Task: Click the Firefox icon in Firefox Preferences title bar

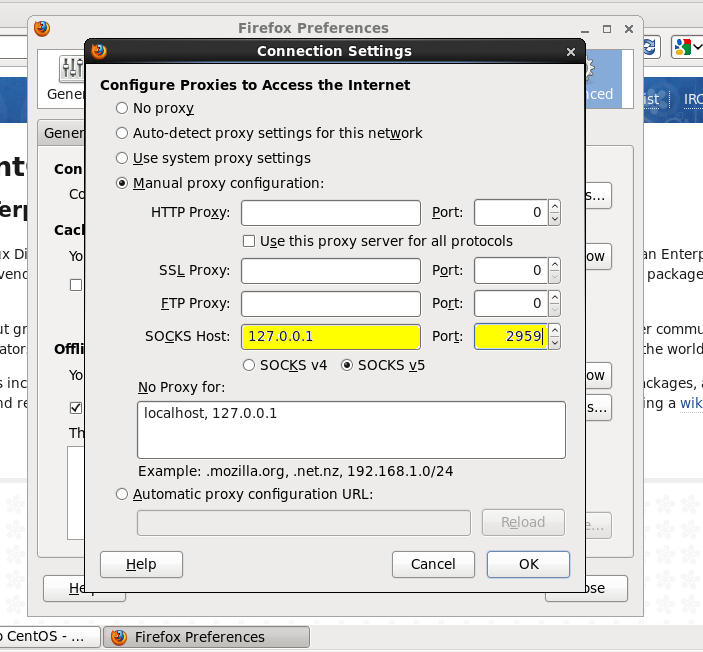Action: (x=42, y=28)
